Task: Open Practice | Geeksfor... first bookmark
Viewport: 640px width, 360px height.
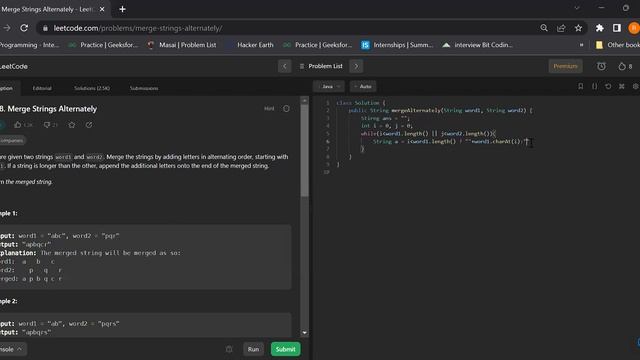Action: [104, 45]
